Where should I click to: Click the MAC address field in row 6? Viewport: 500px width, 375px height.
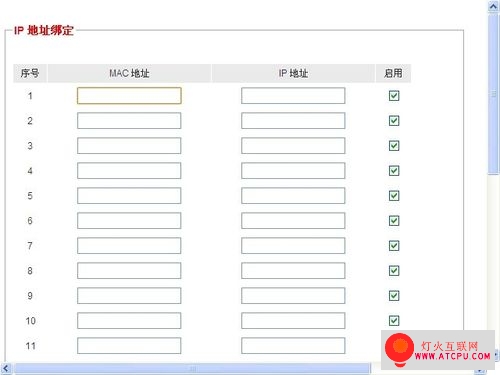[x=129, y=221]
